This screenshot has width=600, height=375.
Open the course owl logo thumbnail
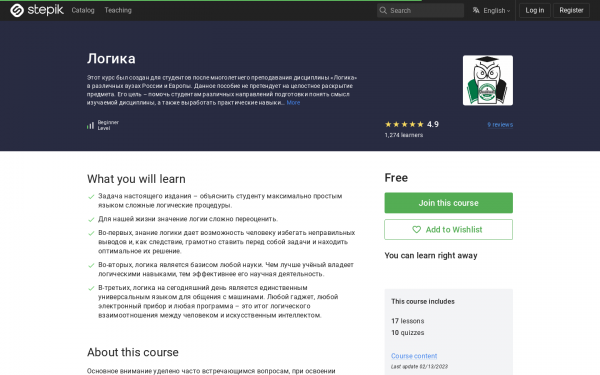488,80
